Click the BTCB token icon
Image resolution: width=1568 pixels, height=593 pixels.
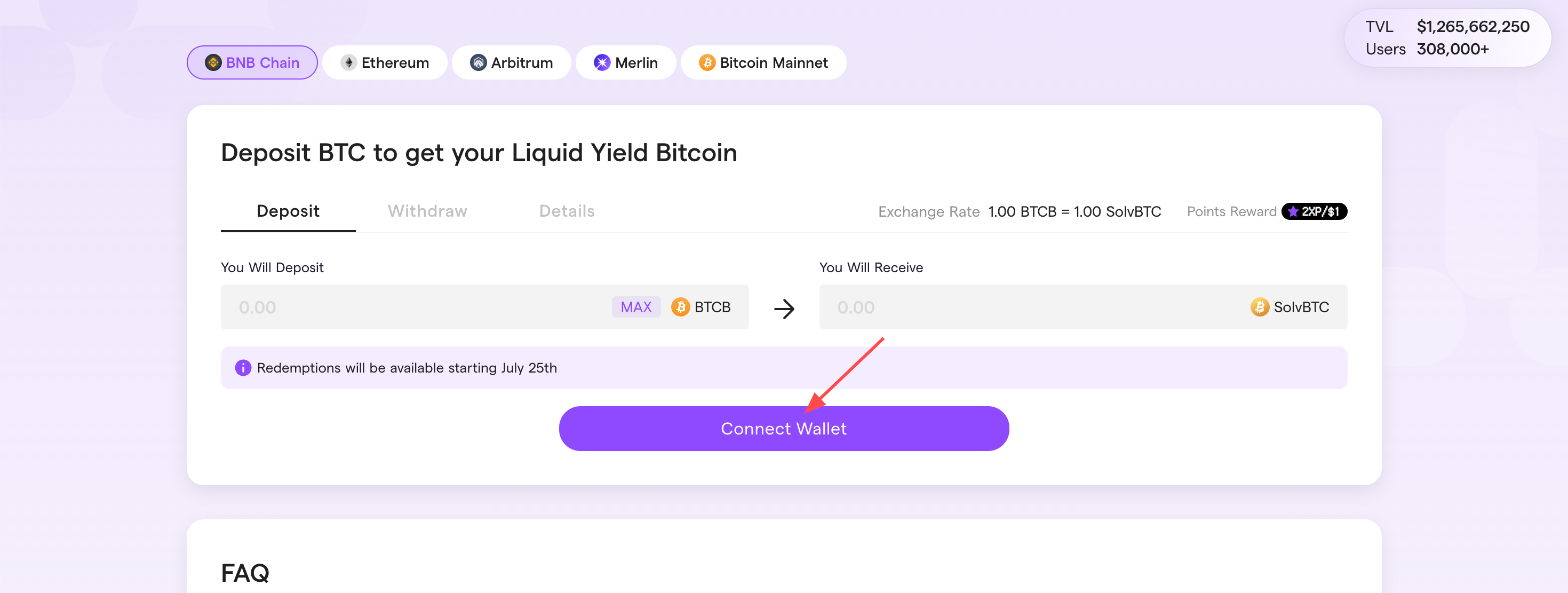pos(681,307)
